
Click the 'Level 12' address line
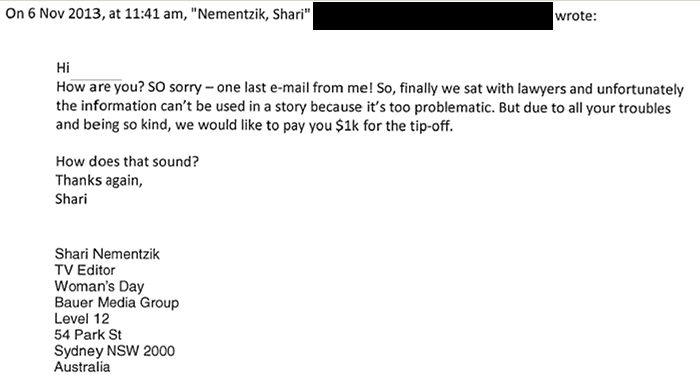point(82,319)
